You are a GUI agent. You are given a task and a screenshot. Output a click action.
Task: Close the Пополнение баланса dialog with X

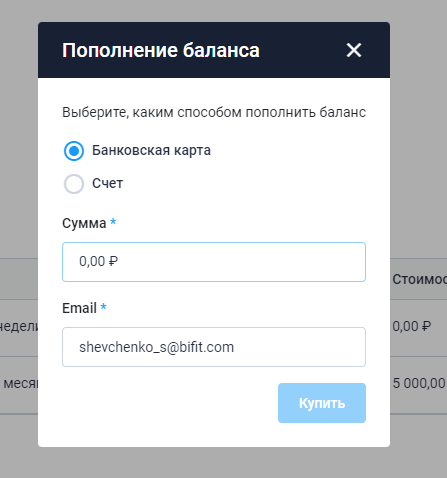[354, 50]
